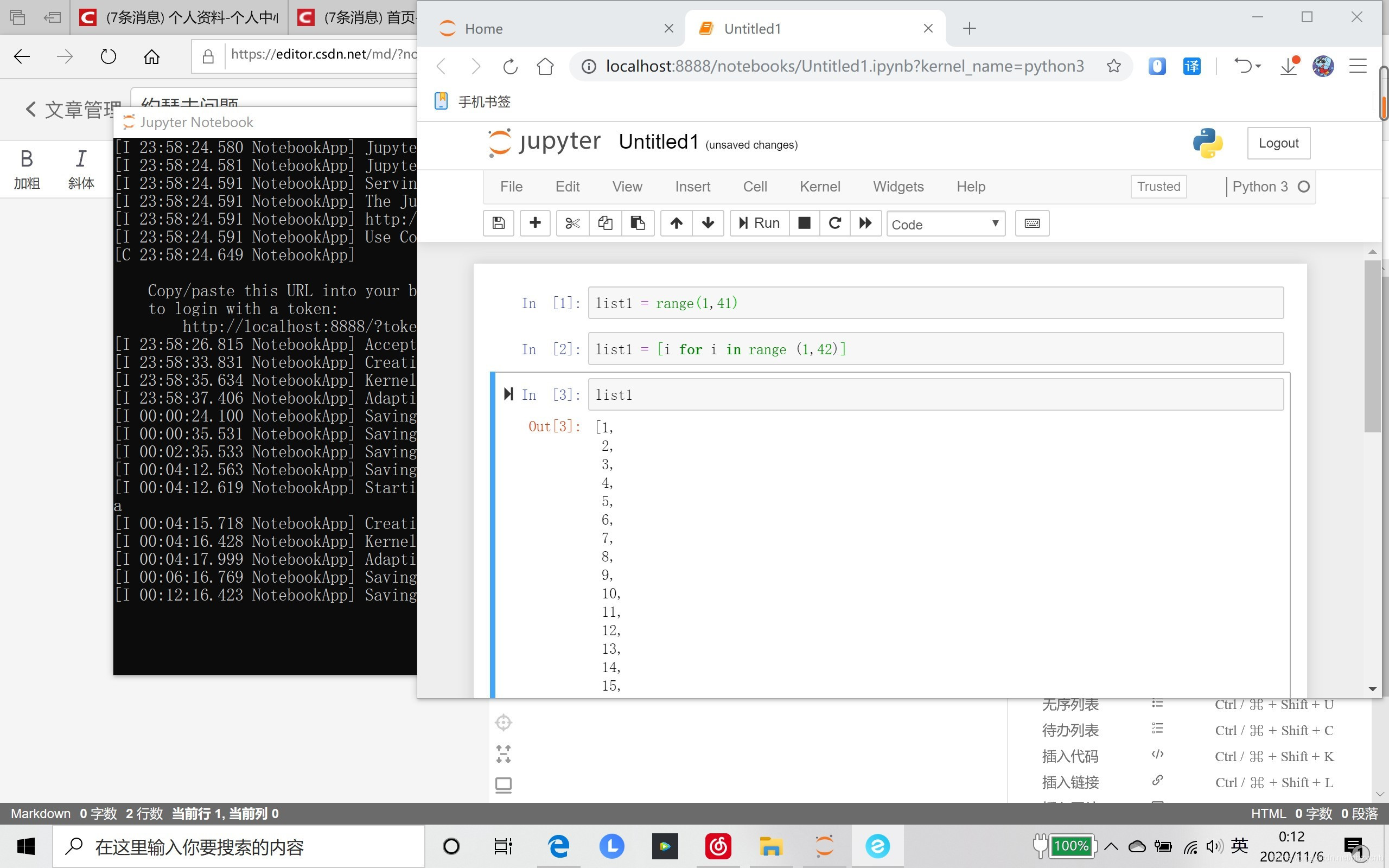Open Windows Start menu
This screenshot has width=1389, height=868.
click(26, 846)
